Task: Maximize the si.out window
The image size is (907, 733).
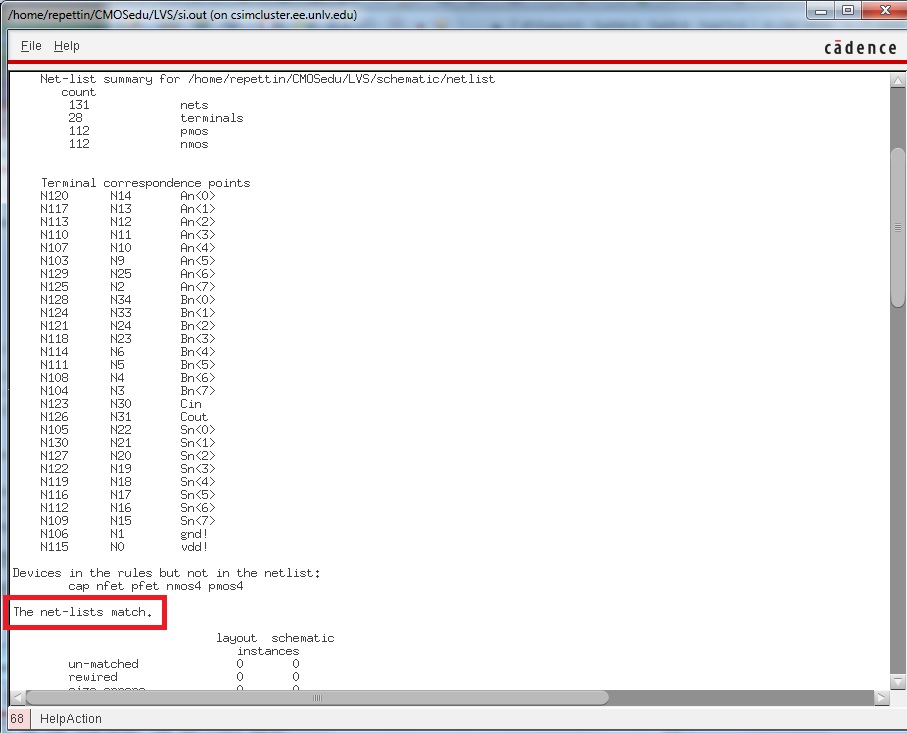Action: 848,11
